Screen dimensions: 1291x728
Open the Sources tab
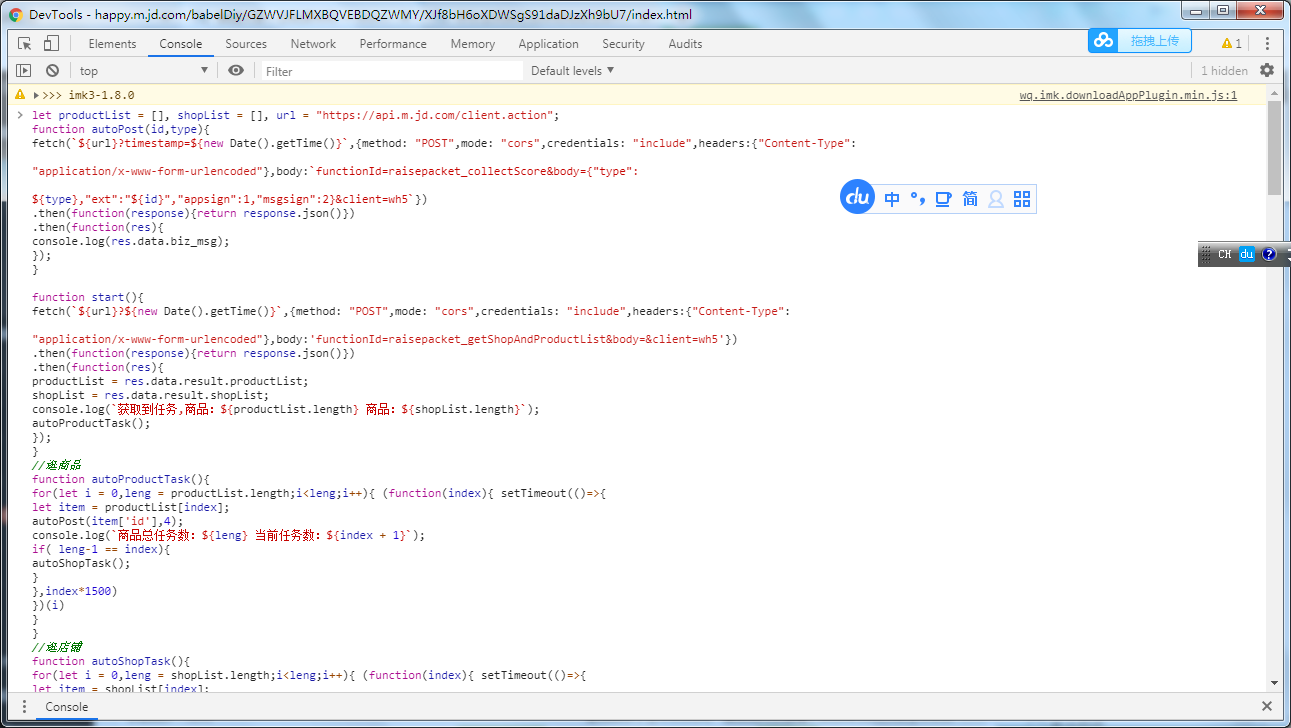pos(246,44)
